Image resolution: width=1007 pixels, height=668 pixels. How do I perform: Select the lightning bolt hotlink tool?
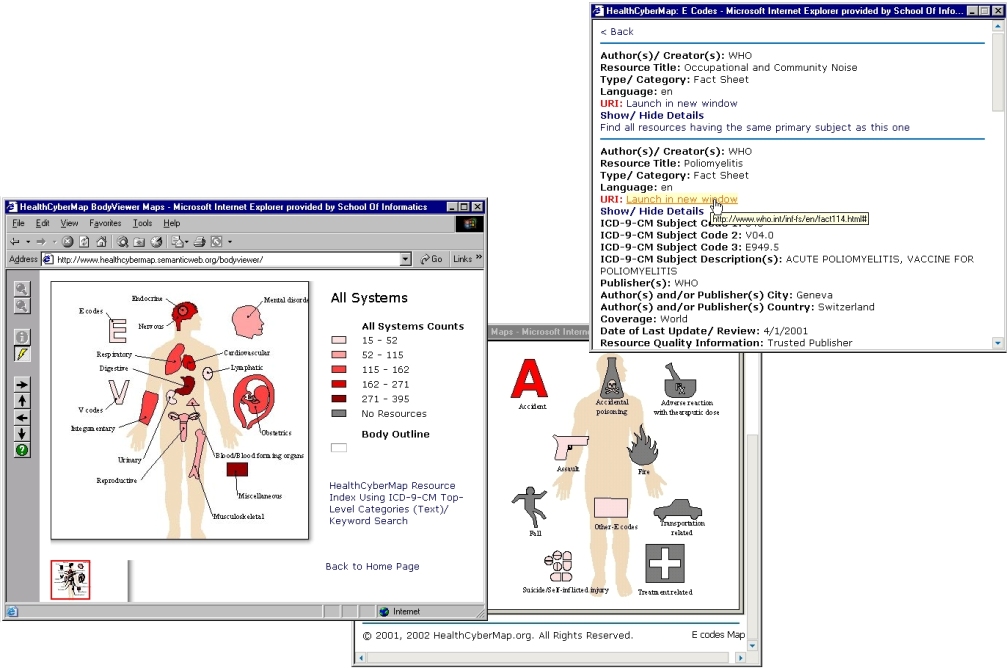click(22, 354)
